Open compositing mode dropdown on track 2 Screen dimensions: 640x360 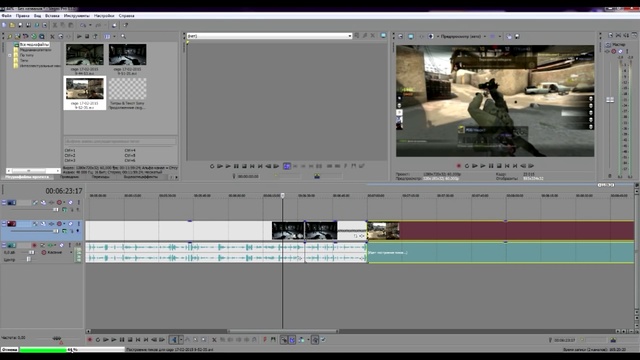point(64,231)
